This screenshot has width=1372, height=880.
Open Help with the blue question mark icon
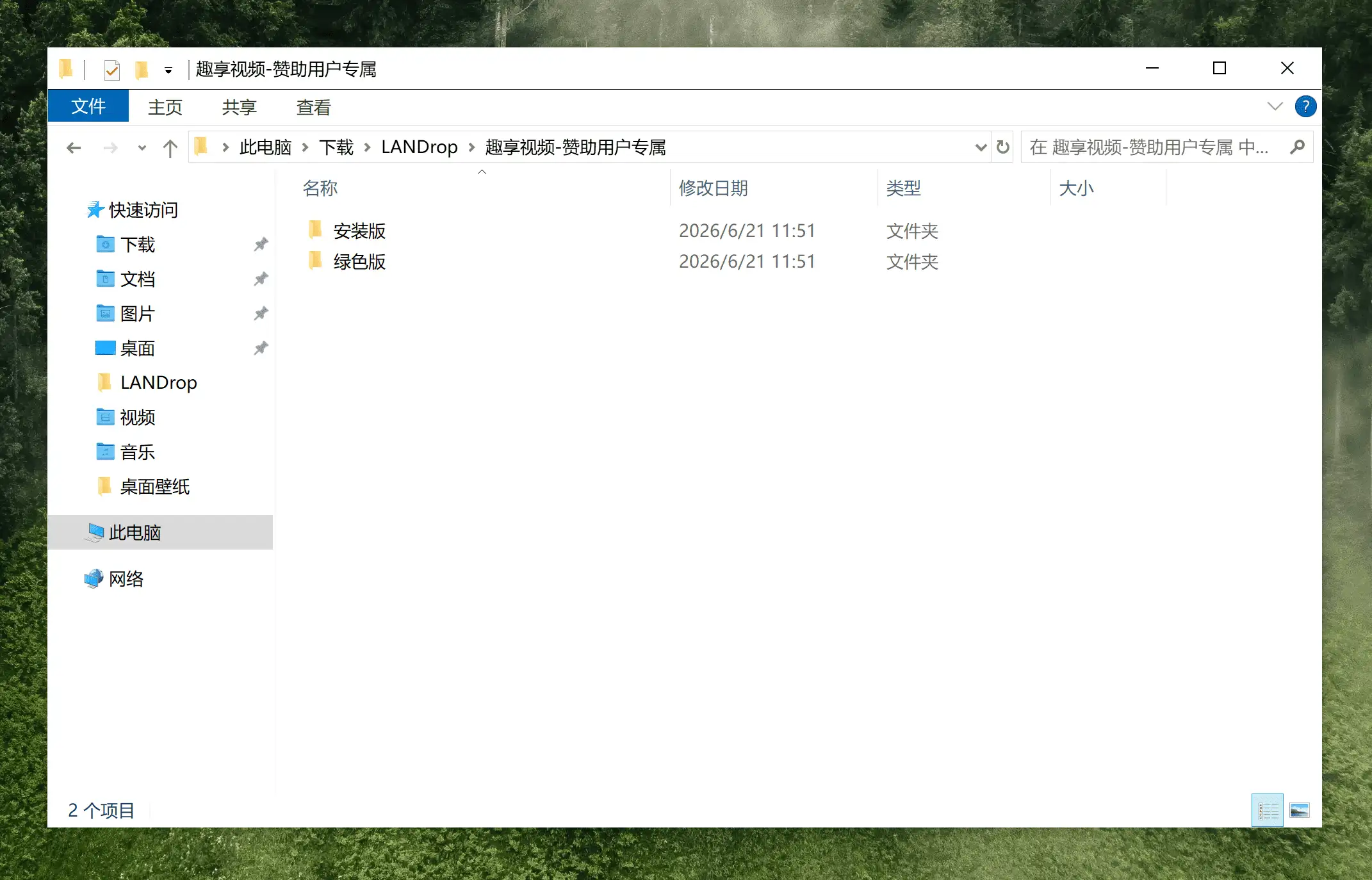tap(1305, 106)
